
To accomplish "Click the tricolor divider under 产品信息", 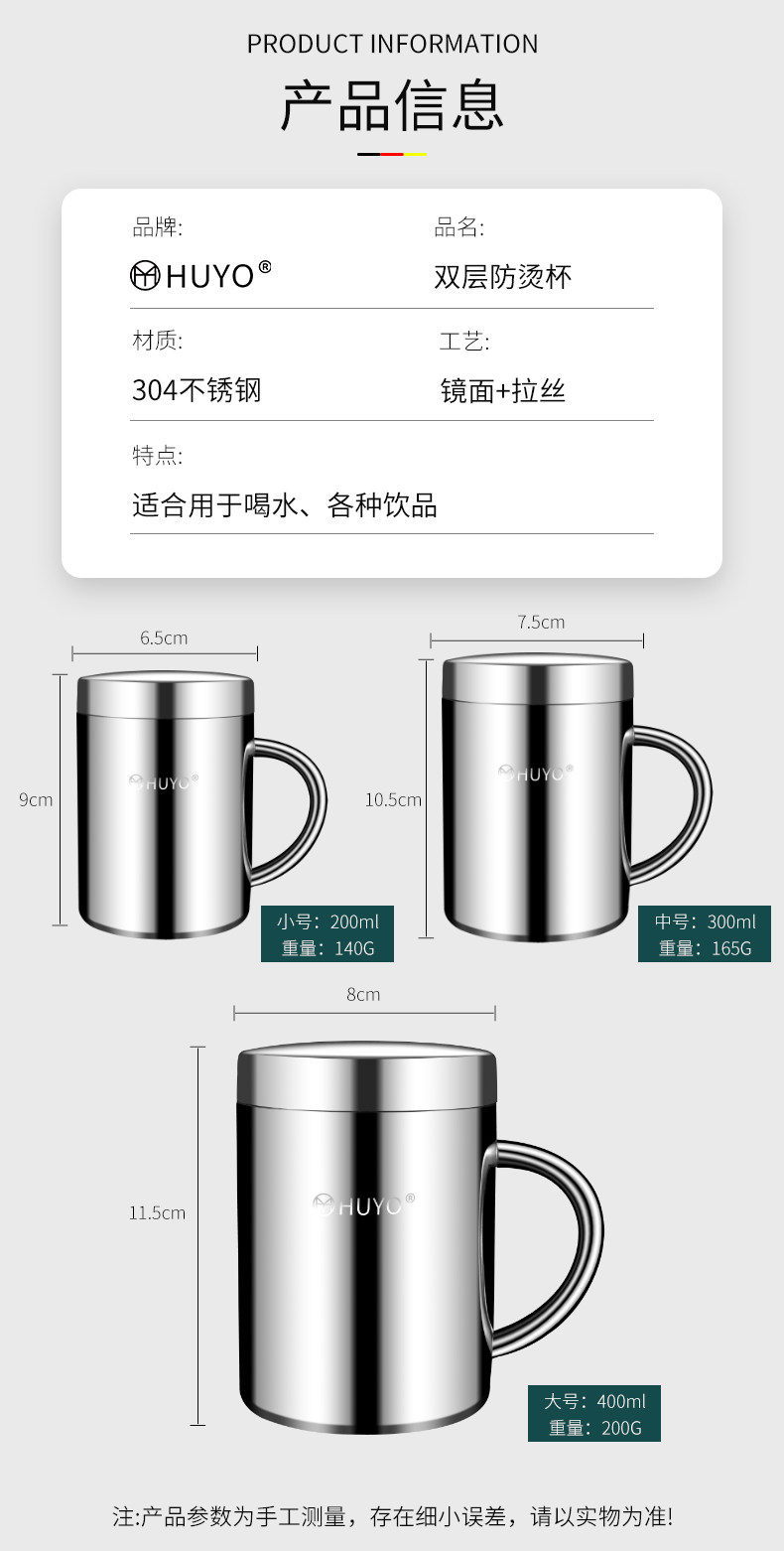I will 392,154.
